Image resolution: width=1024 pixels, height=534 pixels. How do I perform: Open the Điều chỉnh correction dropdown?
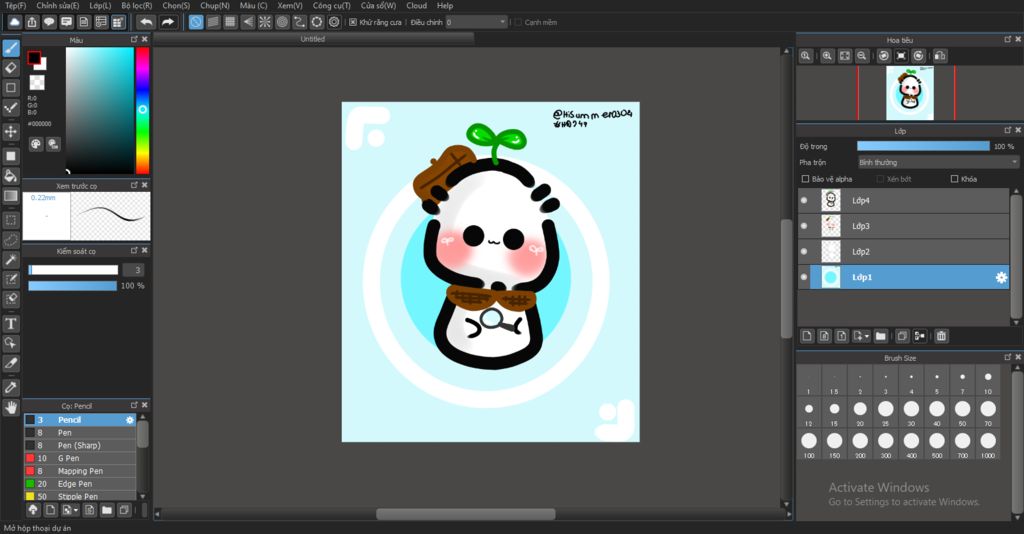(x=503, y=22)
